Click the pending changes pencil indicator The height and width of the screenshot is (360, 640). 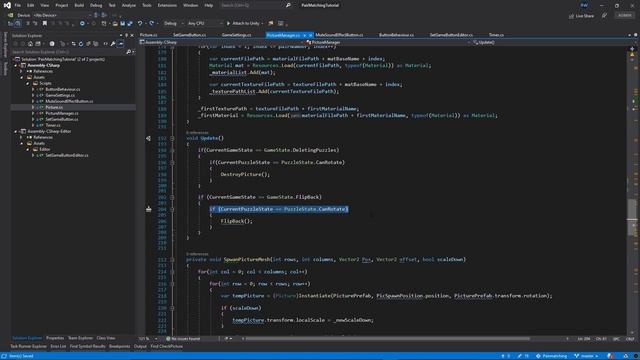point(523,356)
